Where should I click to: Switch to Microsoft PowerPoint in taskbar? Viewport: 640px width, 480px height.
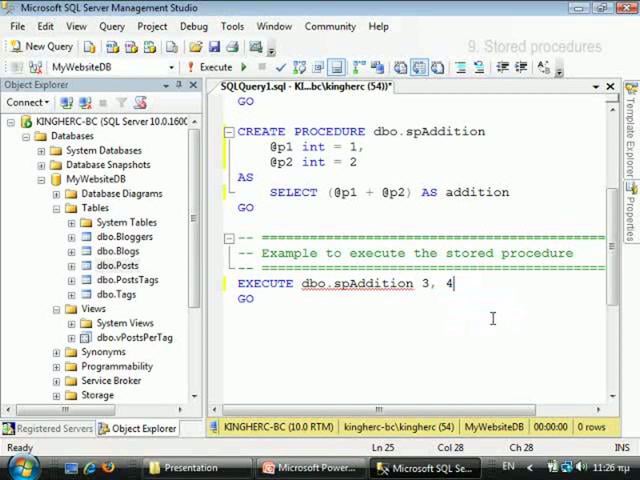coord(310,468)
